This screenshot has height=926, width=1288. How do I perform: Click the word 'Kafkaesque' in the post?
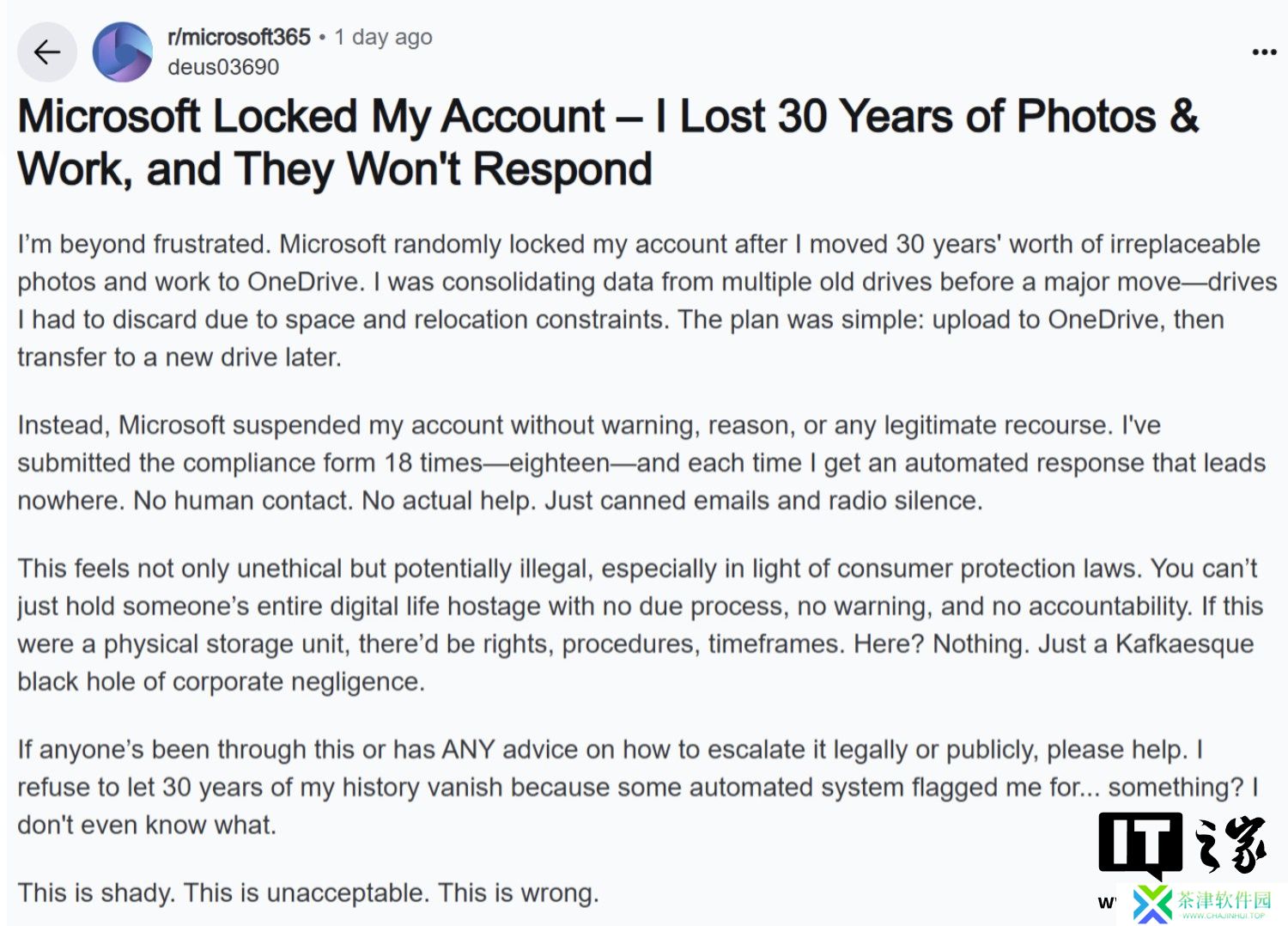coord(1184,644)
